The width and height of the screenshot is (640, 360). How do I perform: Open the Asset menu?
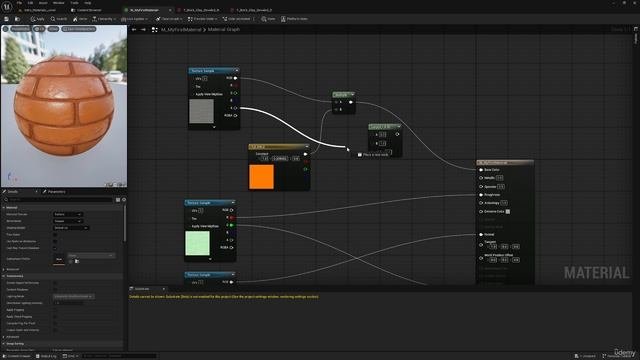[43, 3]
